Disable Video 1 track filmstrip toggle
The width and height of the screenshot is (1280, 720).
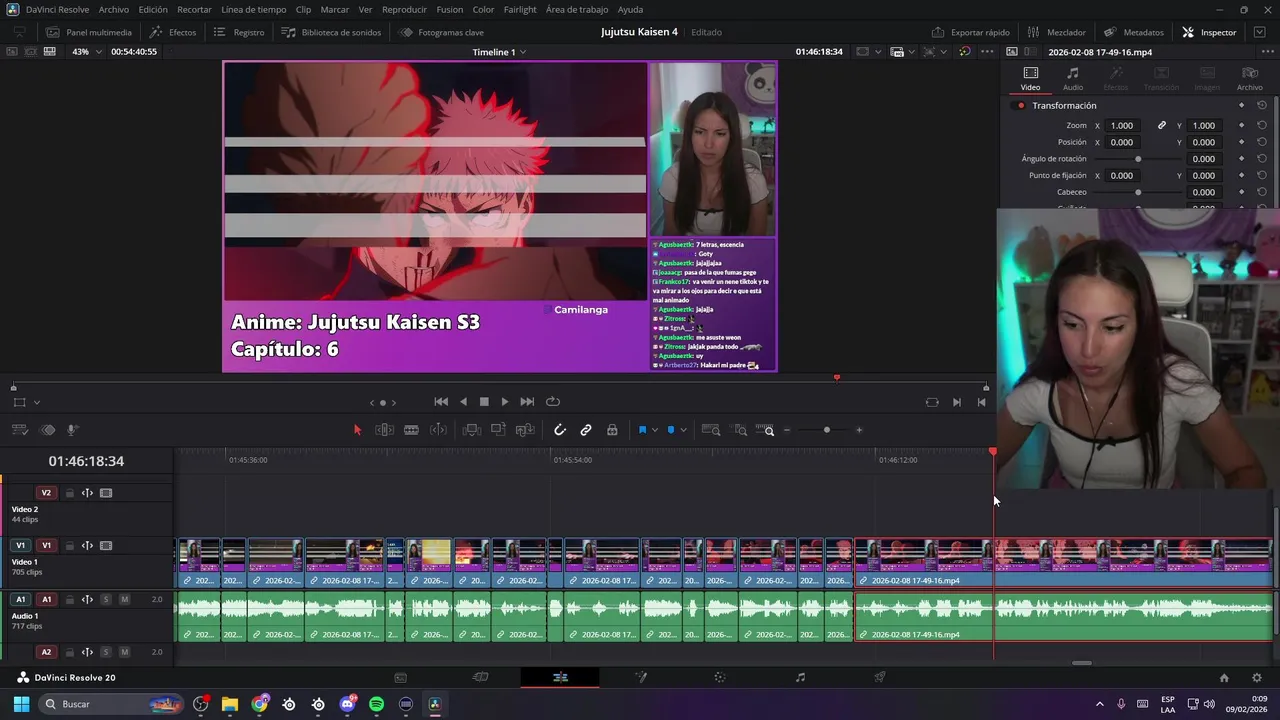[106, 546]
